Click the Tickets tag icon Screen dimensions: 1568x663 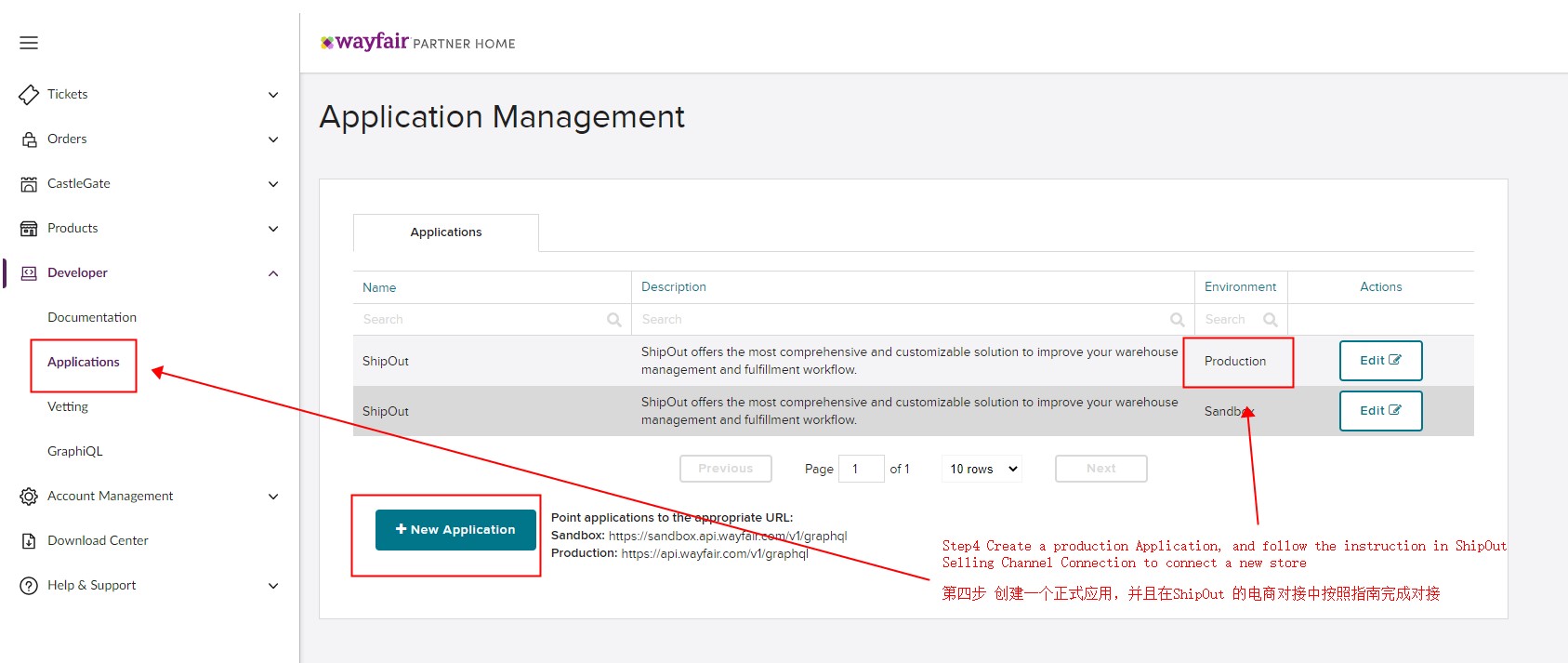pos(29,94)
